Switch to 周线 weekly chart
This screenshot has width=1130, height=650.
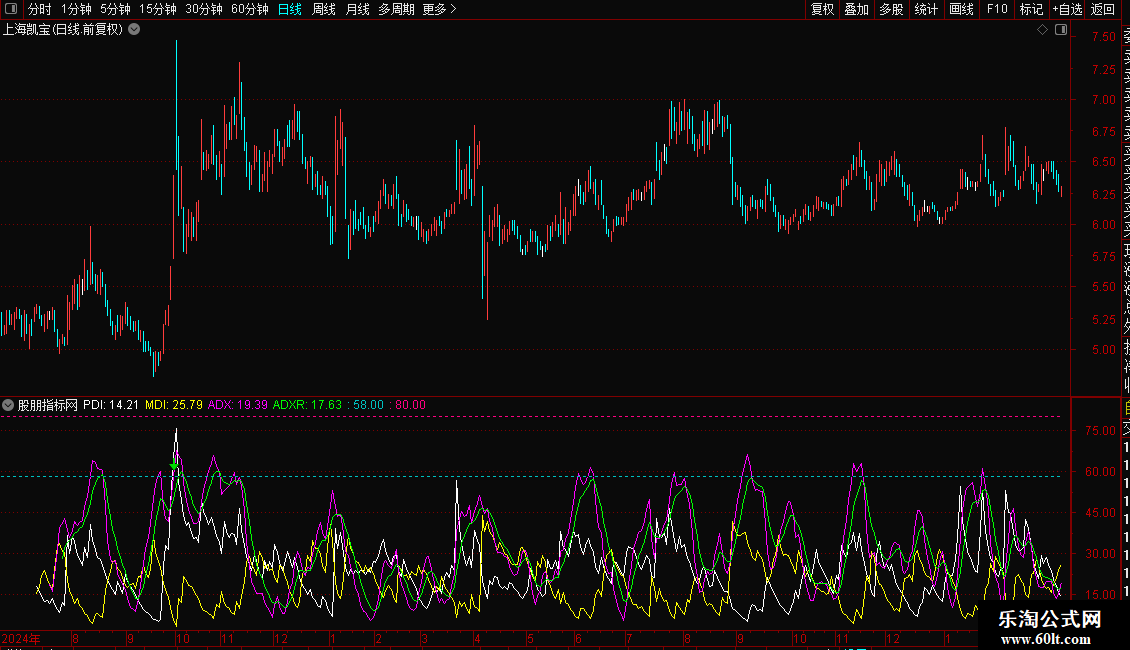(x=324, y=9)
